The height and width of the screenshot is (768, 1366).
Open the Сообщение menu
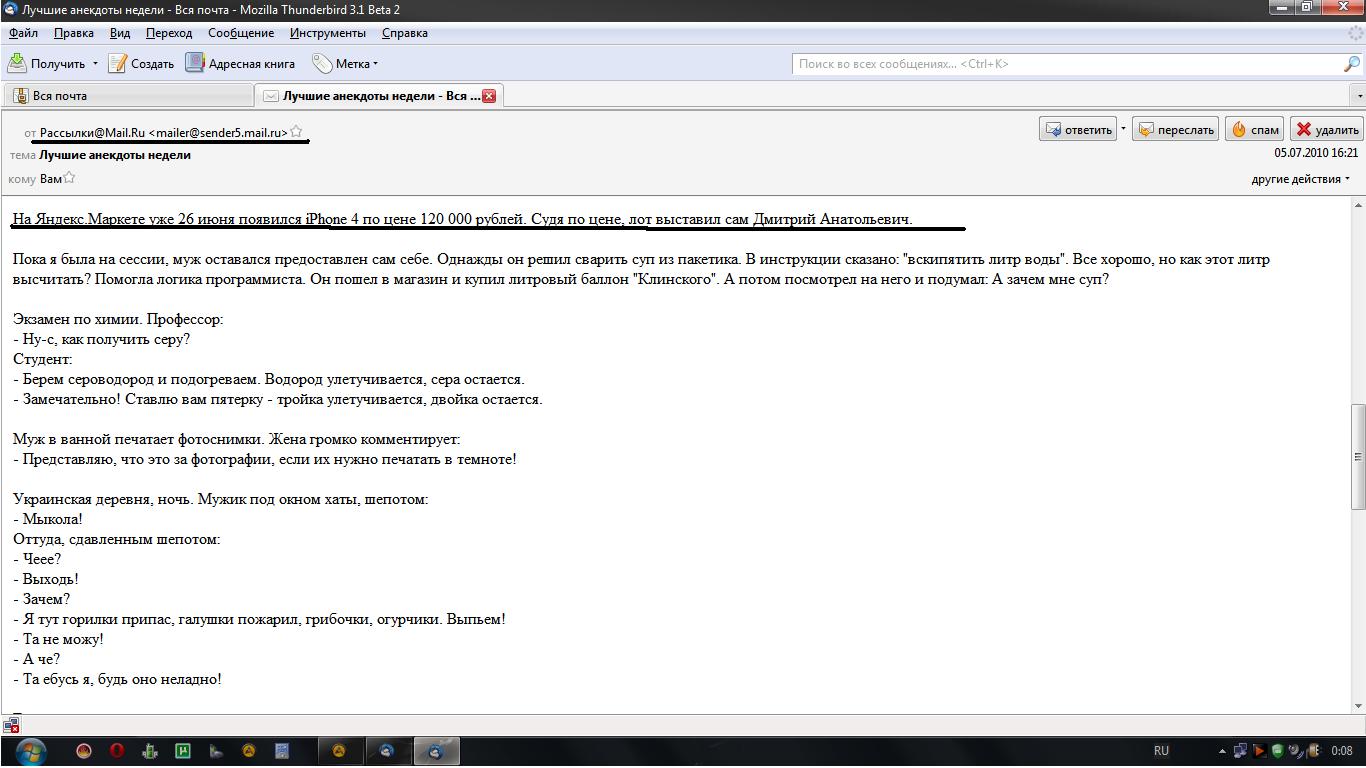242,33
